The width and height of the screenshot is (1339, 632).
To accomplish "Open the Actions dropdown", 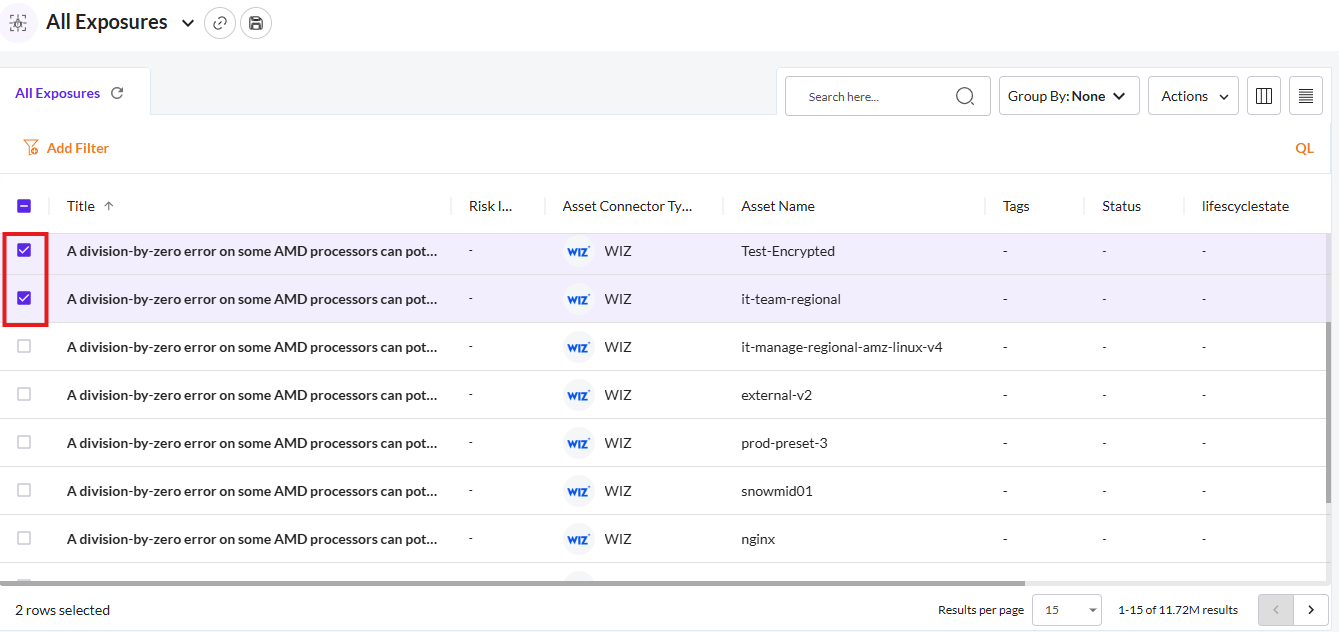I will pyautogui.click(x=1193, y=96).
